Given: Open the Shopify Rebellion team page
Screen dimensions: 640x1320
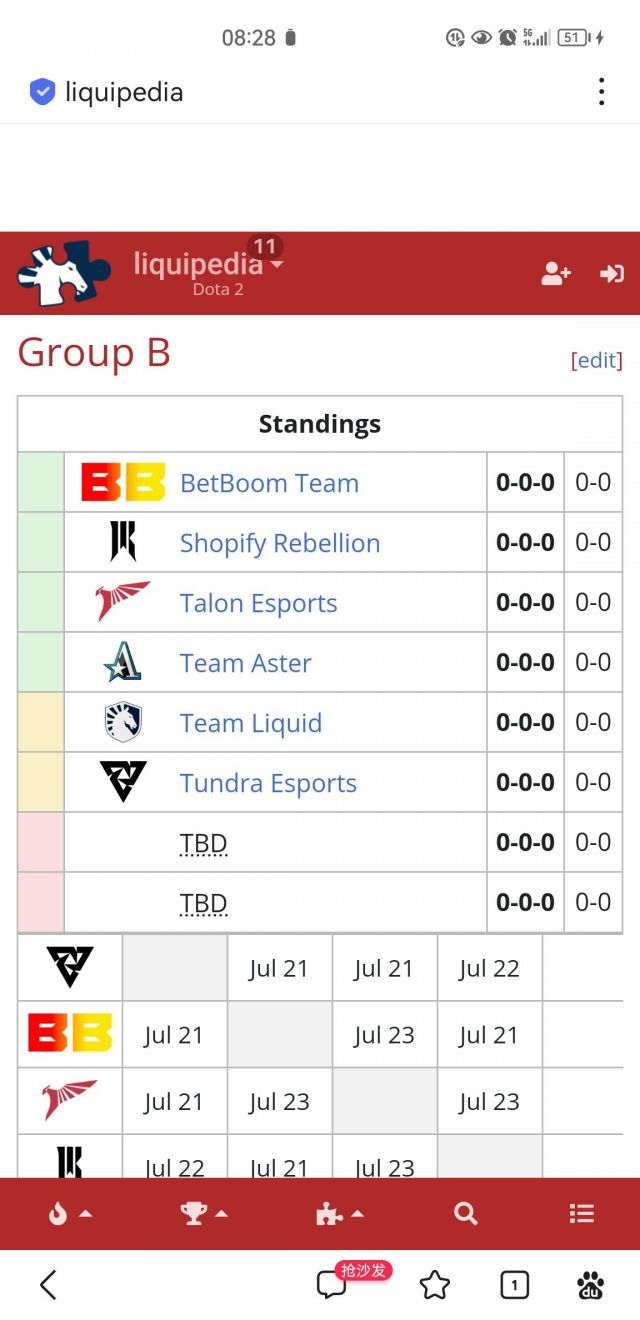Looking at the screenshot, I should [x=279, y=543].
